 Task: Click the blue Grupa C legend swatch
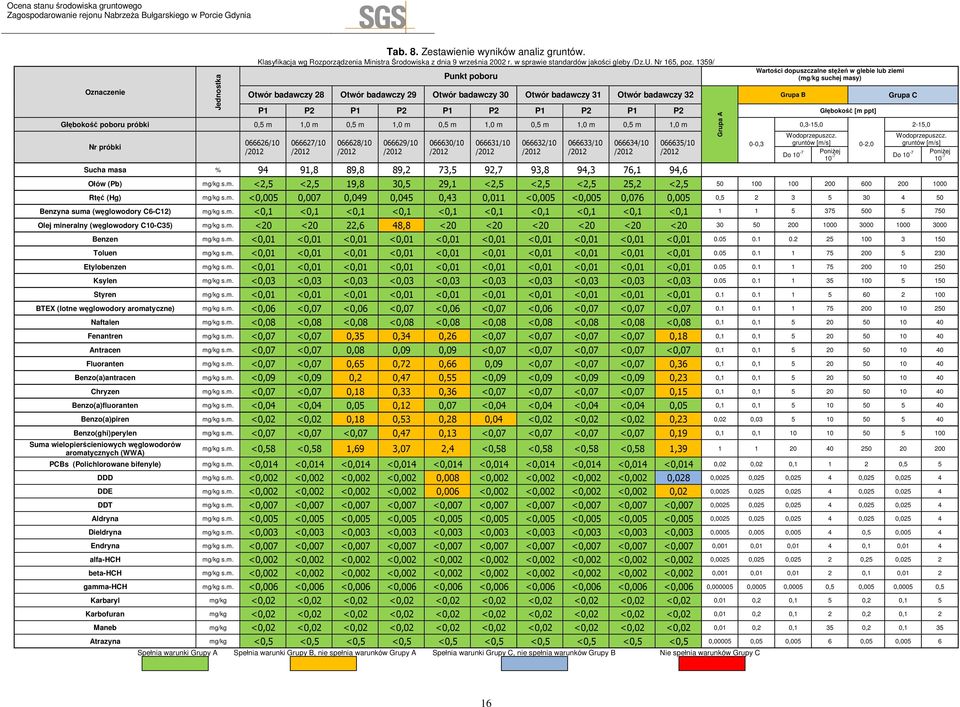(534, 664)
